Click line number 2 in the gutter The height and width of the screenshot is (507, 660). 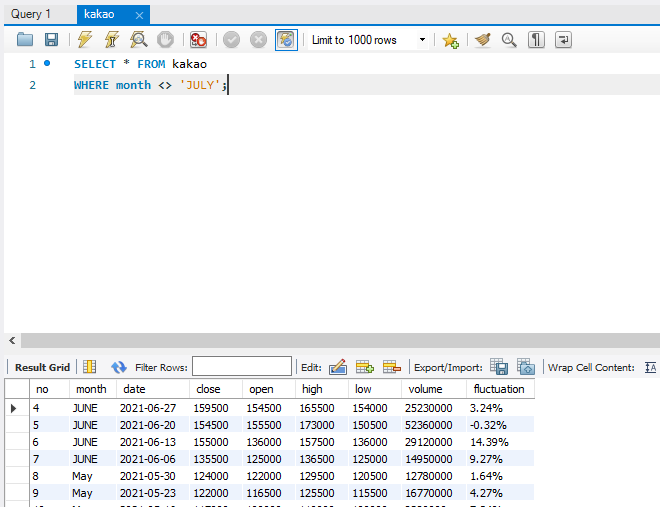32,85
